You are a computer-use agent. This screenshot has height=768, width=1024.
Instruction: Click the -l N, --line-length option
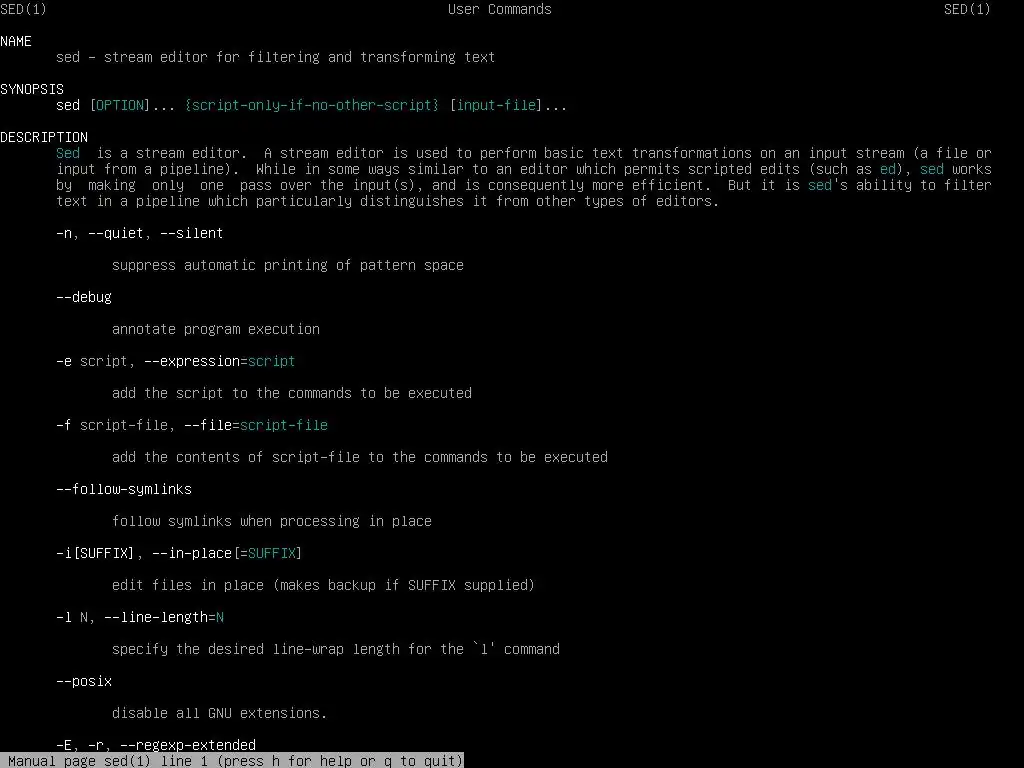(x=140, y=617)
